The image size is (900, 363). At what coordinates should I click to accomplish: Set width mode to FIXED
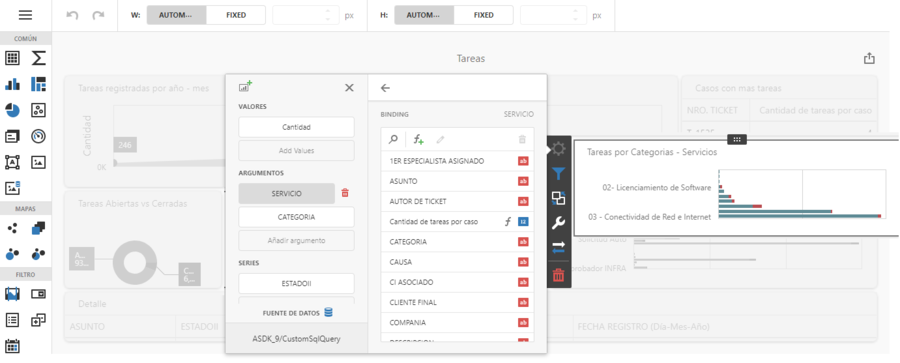(235, 16)
